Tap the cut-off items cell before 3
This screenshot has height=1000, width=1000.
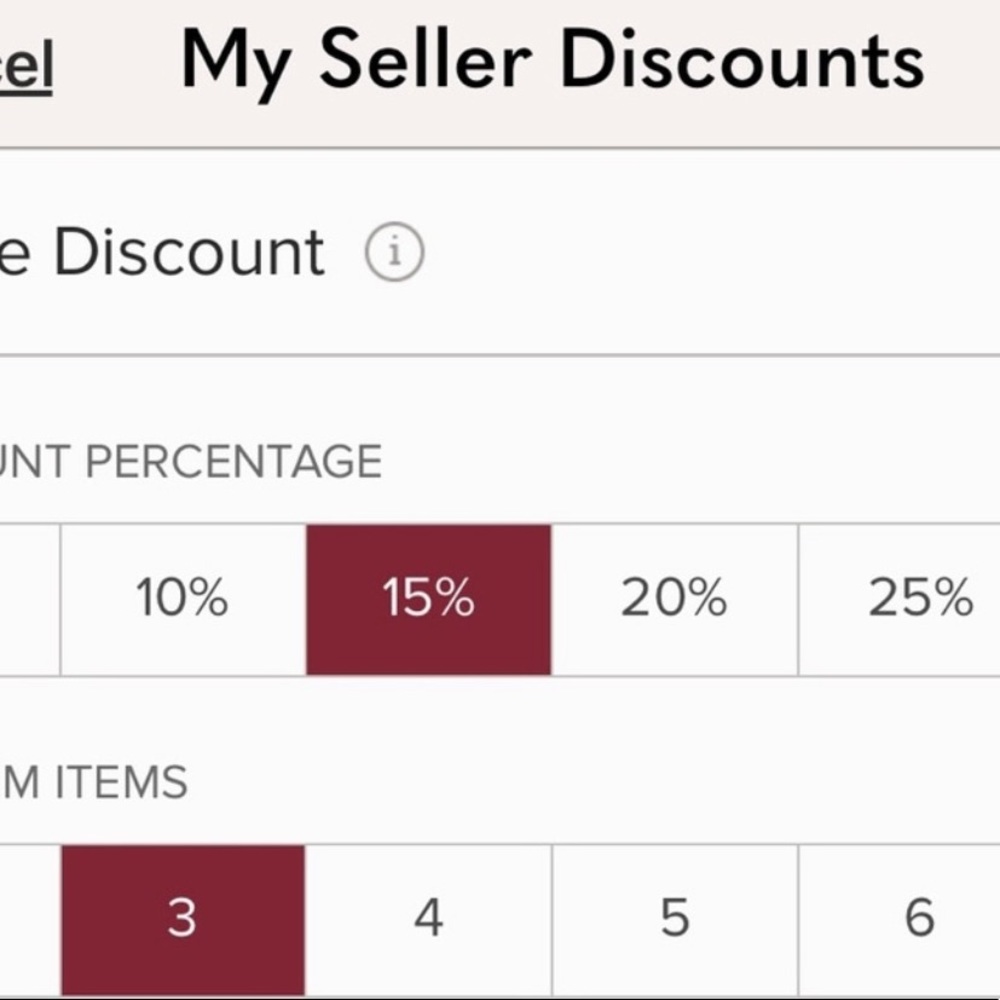pos(28,917)
